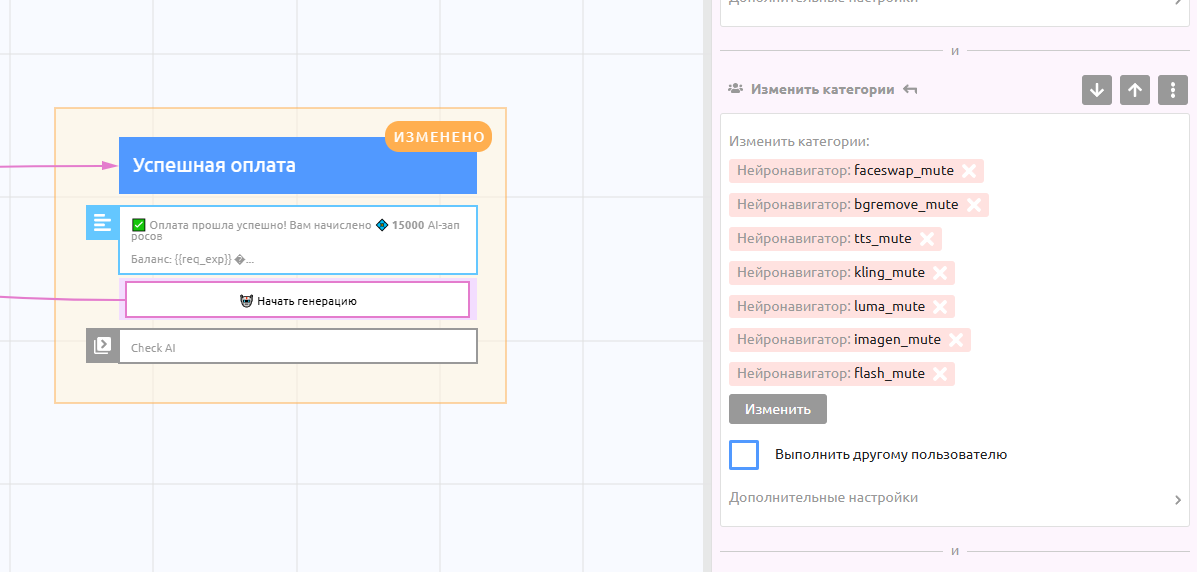
Task: Remove imagen_mute category tag
Action: click(x=955, y=340)
